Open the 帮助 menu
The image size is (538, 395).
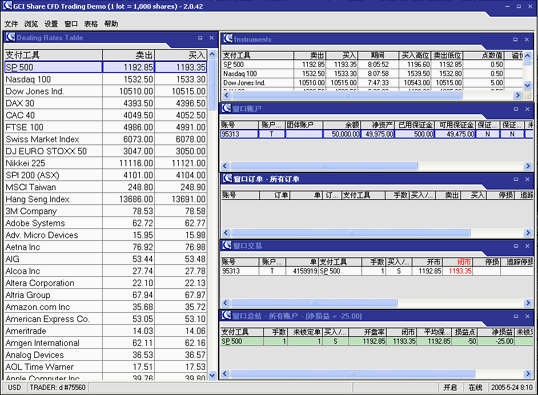click(x=111, y=24)
